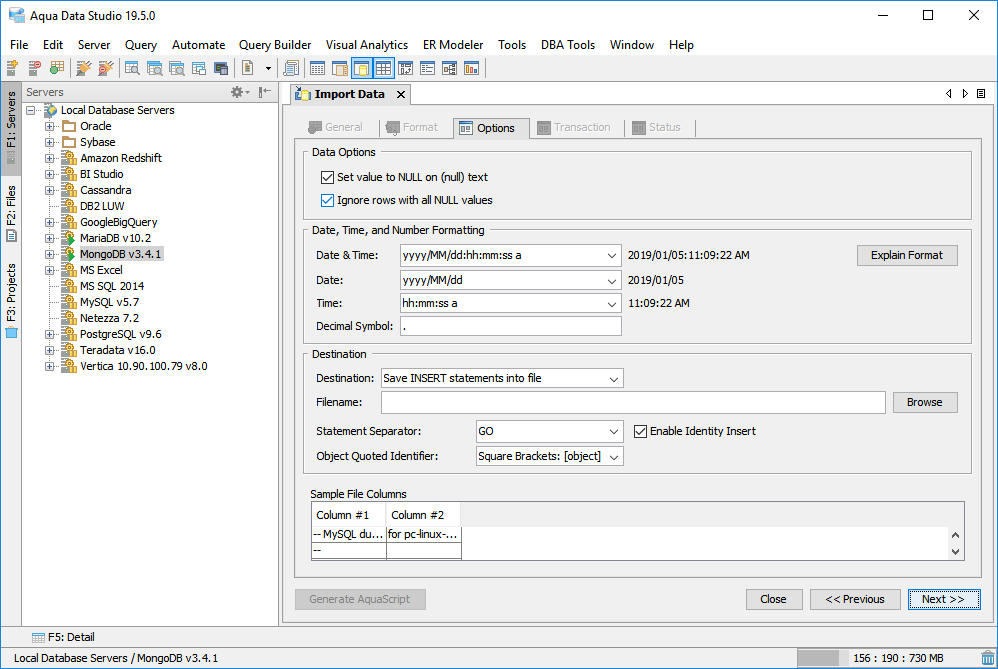Screen dimensions: 998x669
Task: Click the table with green circle toolbar icon
Action: 57,68
